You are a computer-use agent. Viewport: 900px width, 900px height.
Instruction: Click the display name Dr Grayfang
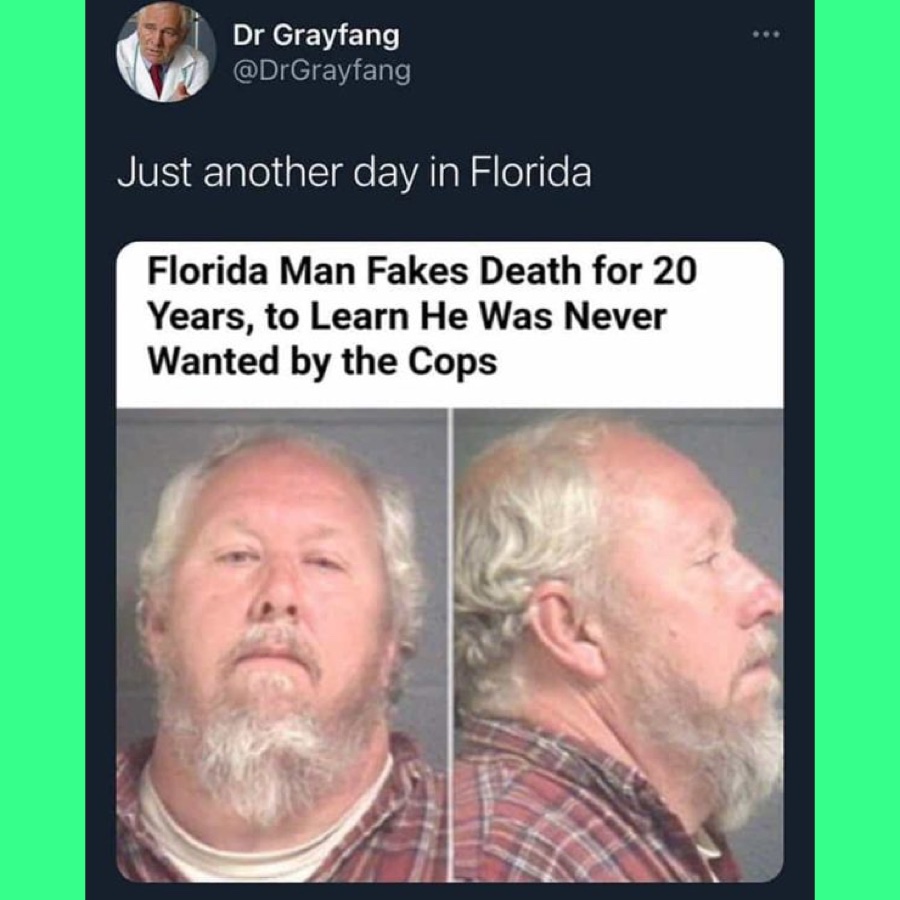[316, 36]
